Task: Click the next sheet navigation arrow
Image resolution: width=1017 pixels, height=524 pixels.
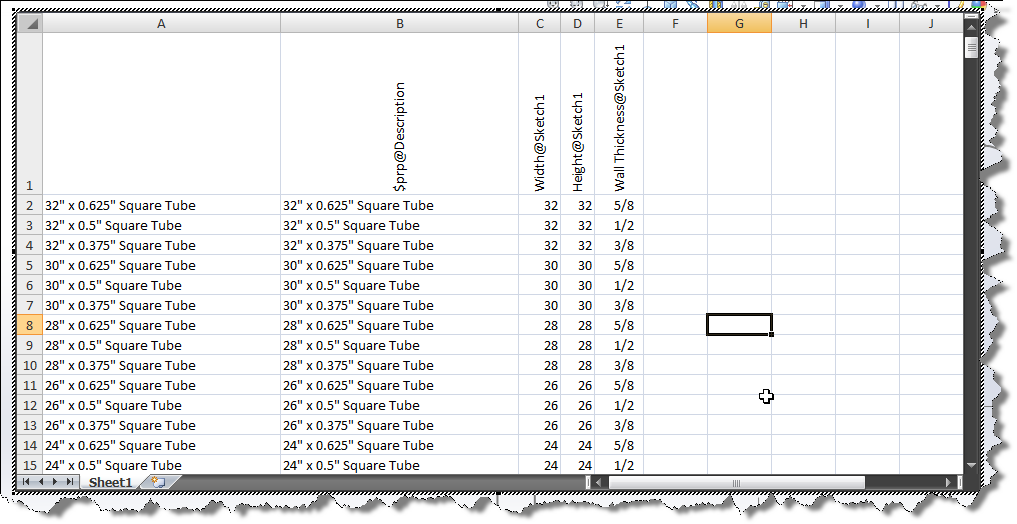Action: 55,482
